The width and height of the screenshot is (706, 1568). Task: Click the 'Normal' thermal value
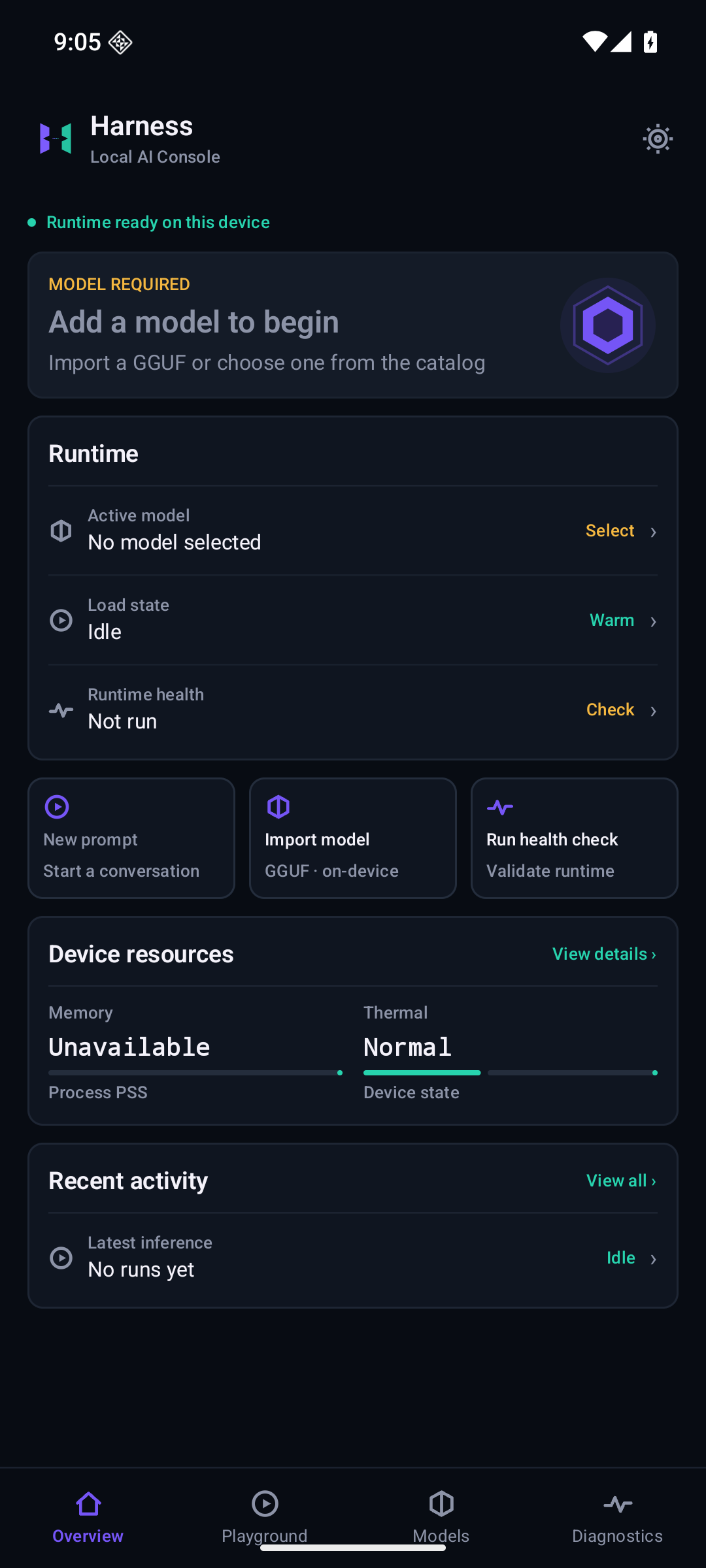coord(408,1047)
